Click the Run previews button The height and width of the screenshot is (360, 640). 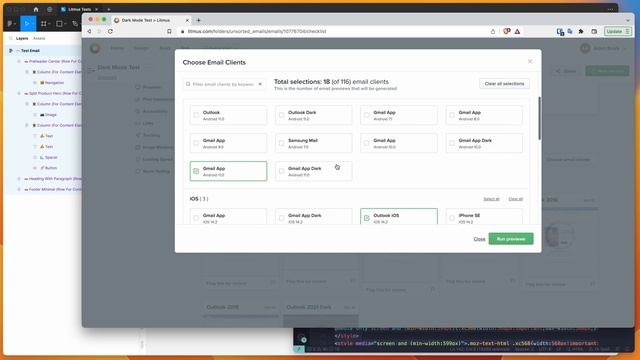tap(511, 239)
